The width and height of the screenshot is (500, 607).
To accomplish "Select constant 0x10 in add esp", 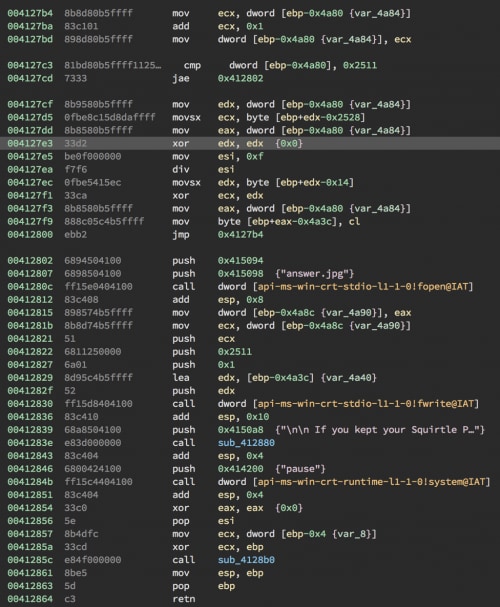I will point(257,417).
